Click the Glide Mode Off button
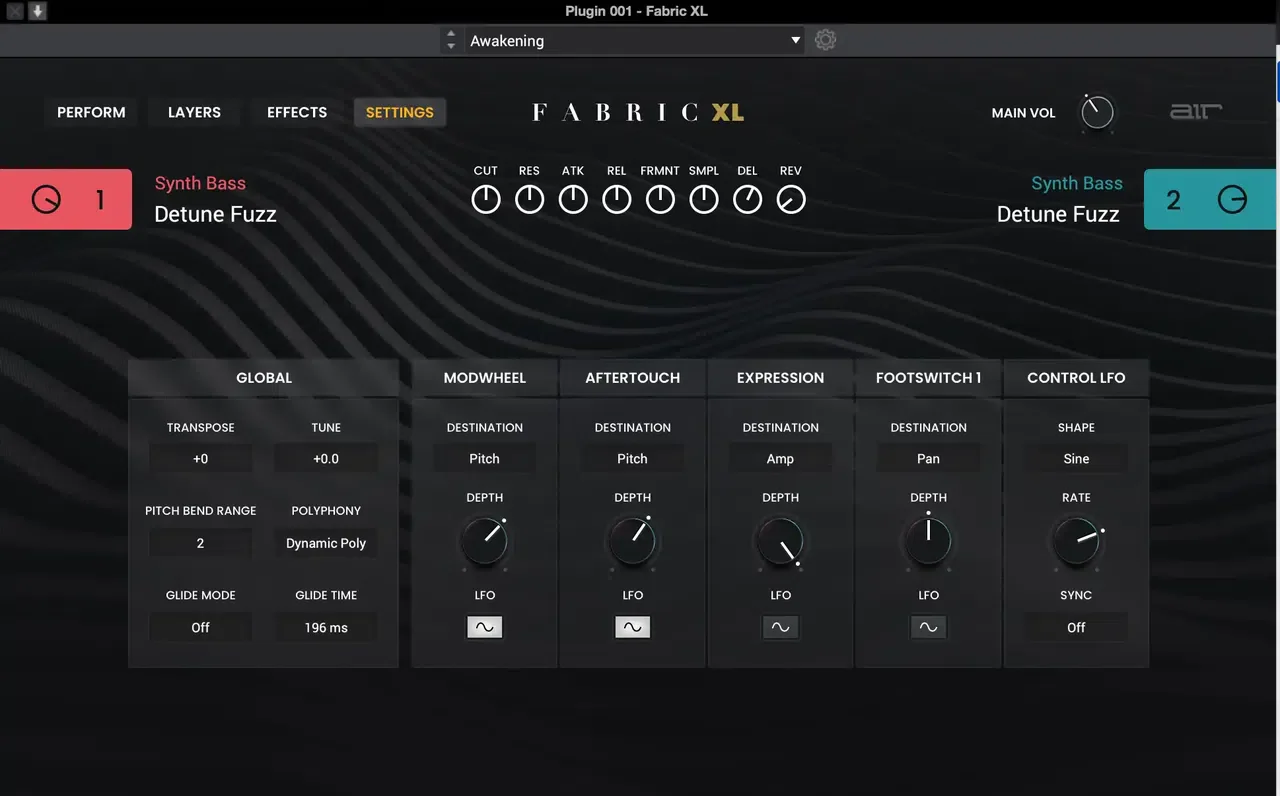 200,627
